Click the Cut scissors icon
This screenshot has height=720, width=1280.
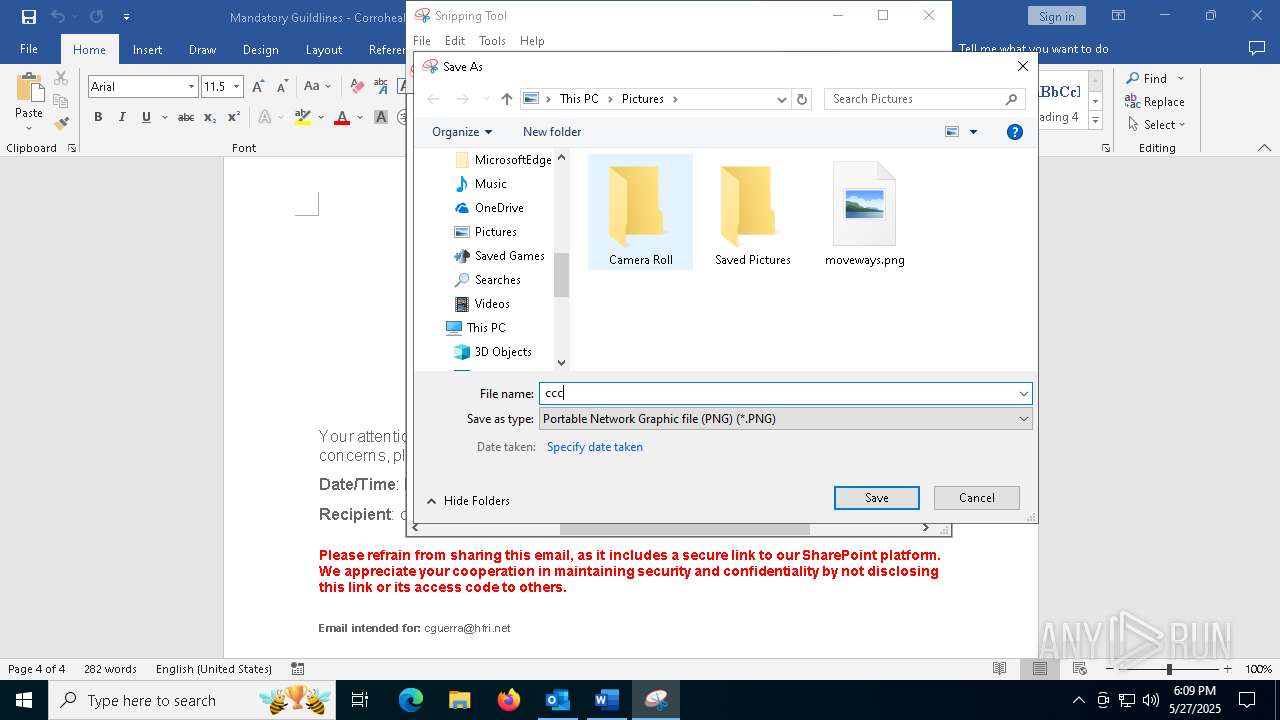[61, 78]
